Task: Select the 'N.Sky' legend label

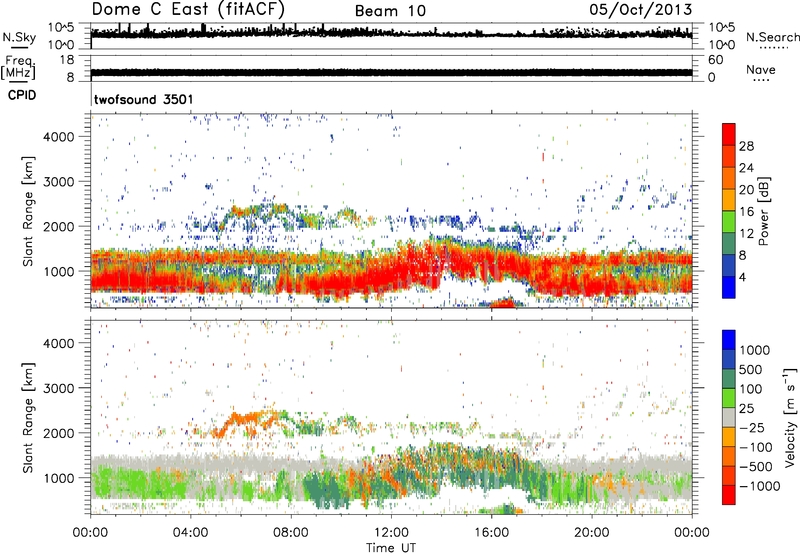Action: (19, 37)
